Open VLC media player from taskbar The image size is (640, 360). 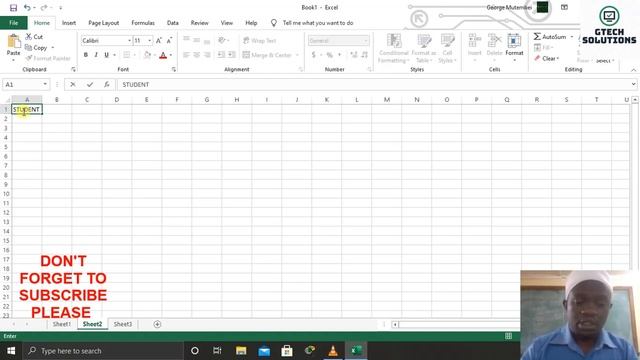tap(333, 351)
